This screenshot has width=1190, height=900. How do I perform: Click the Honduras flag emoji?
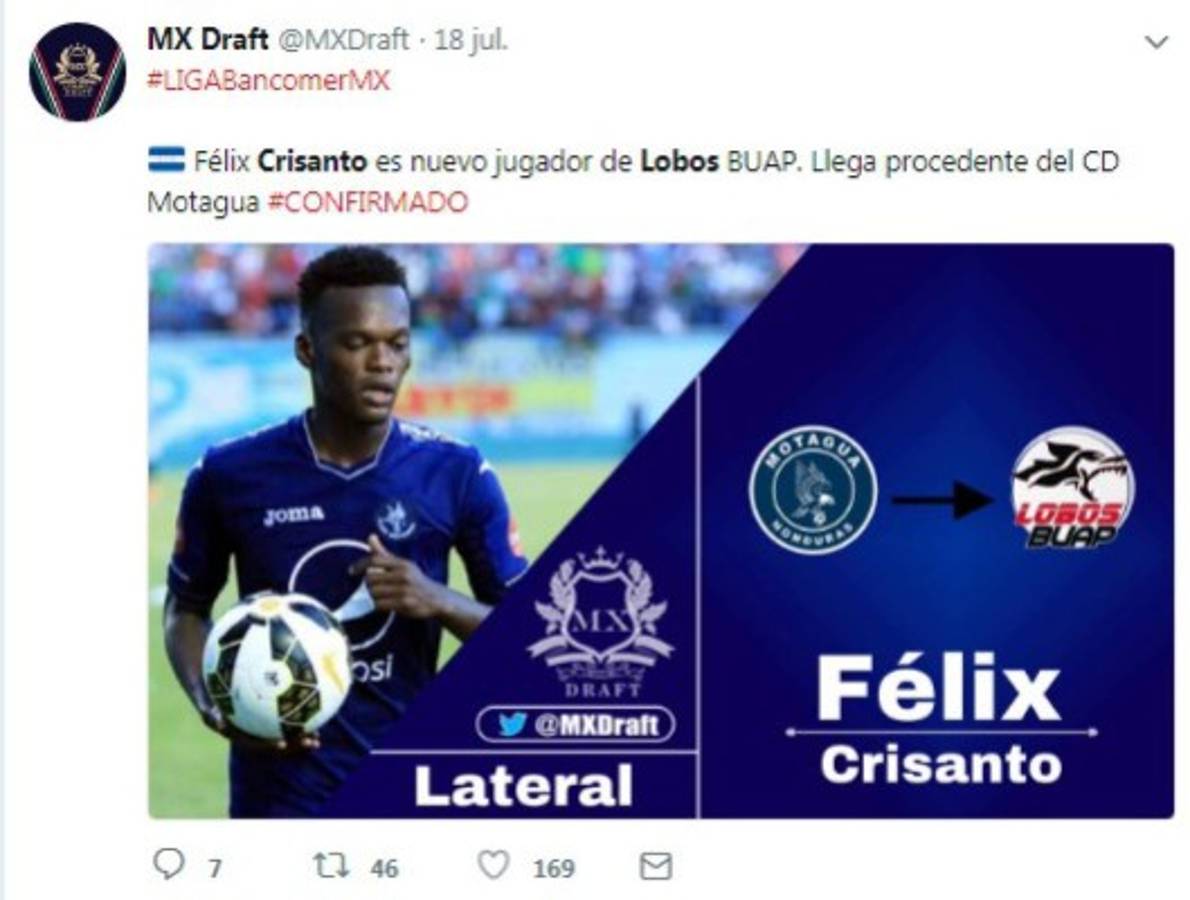coord(166,161)
